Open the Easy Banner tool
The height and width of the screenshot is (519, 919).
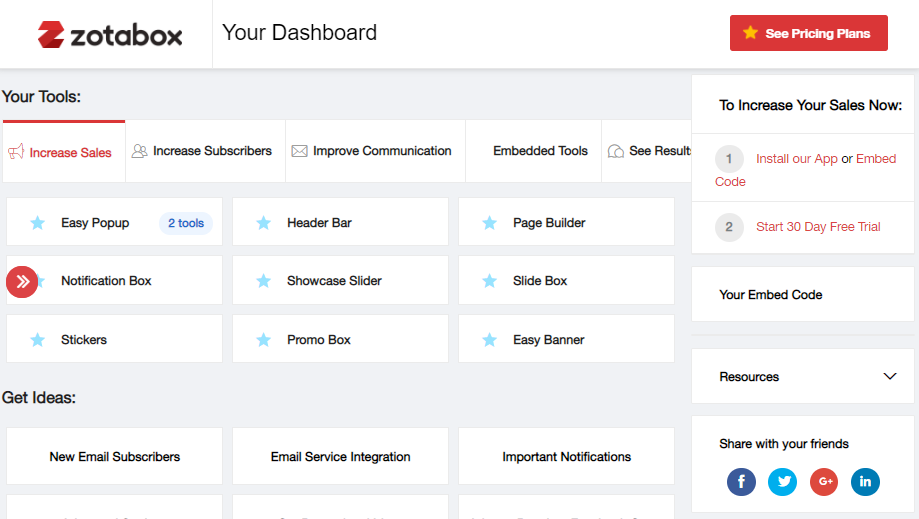(566, 339)
